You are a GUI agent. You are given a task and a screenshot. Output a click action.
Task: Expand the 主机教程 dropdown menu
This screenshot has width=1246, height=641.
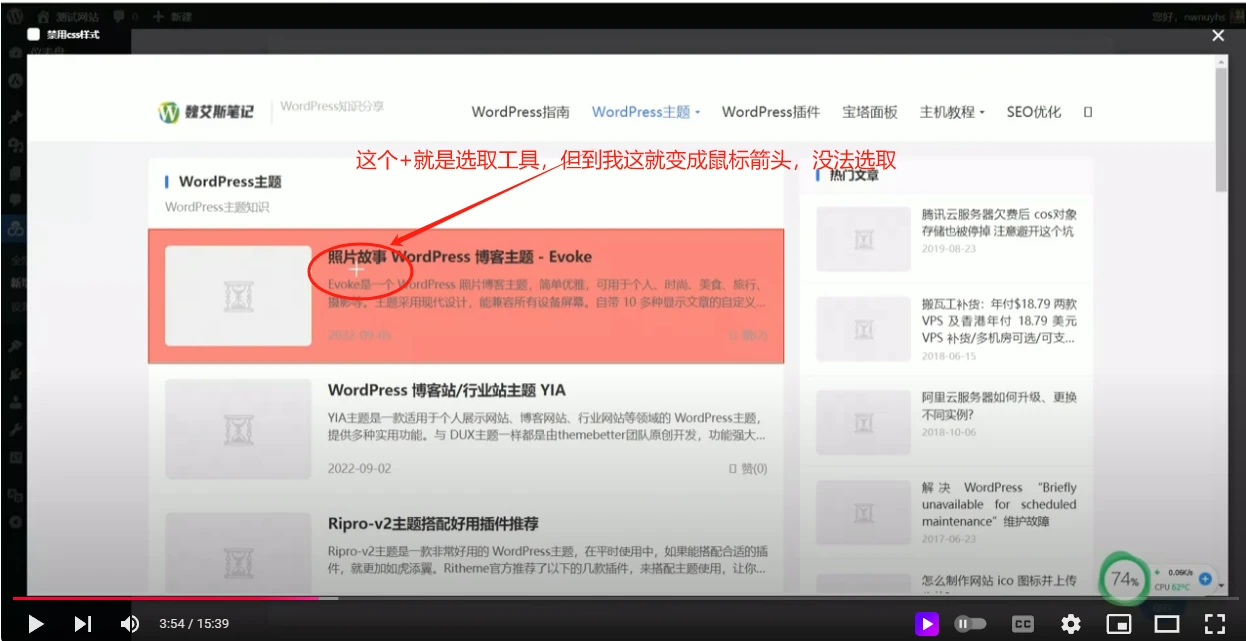point(952,112)
